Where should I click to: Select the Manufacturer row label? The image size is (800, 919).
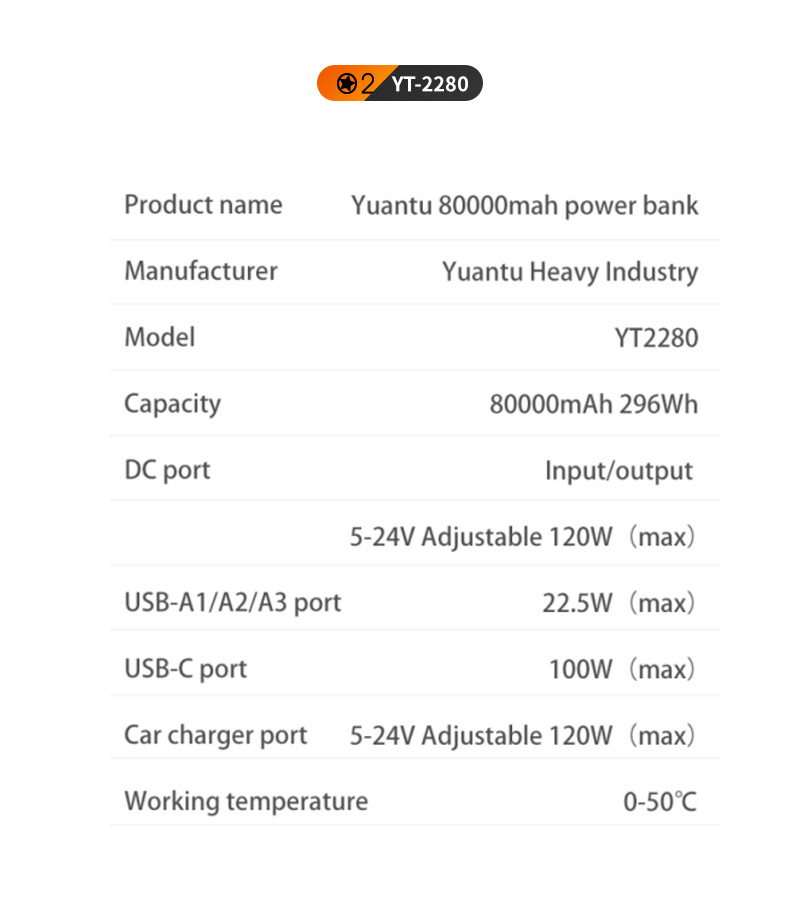(201, 271)
